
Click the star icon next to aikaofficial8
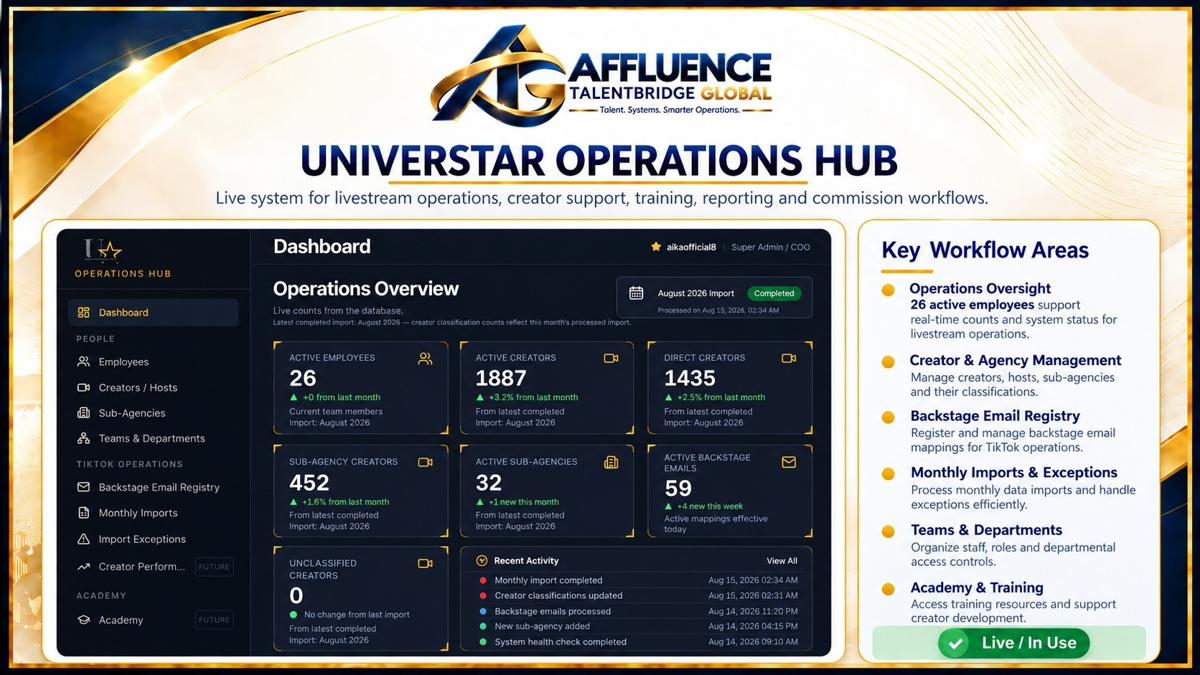(656, 246)
